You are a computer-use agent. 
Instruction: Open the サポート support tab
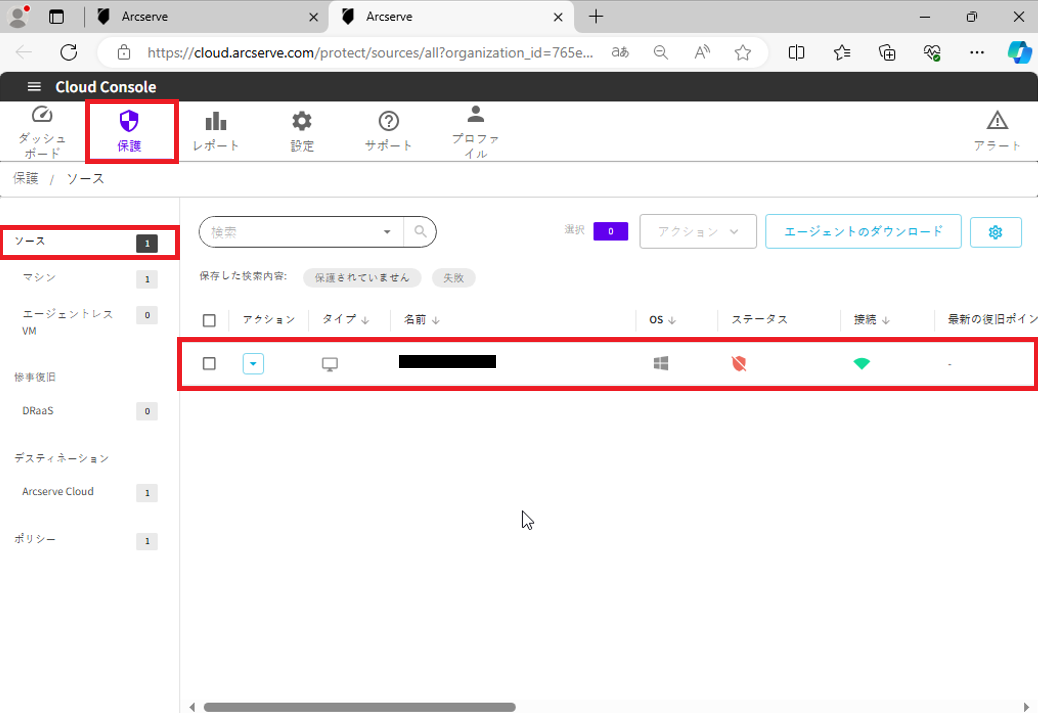pyautogui.click(x=389, y=132)
